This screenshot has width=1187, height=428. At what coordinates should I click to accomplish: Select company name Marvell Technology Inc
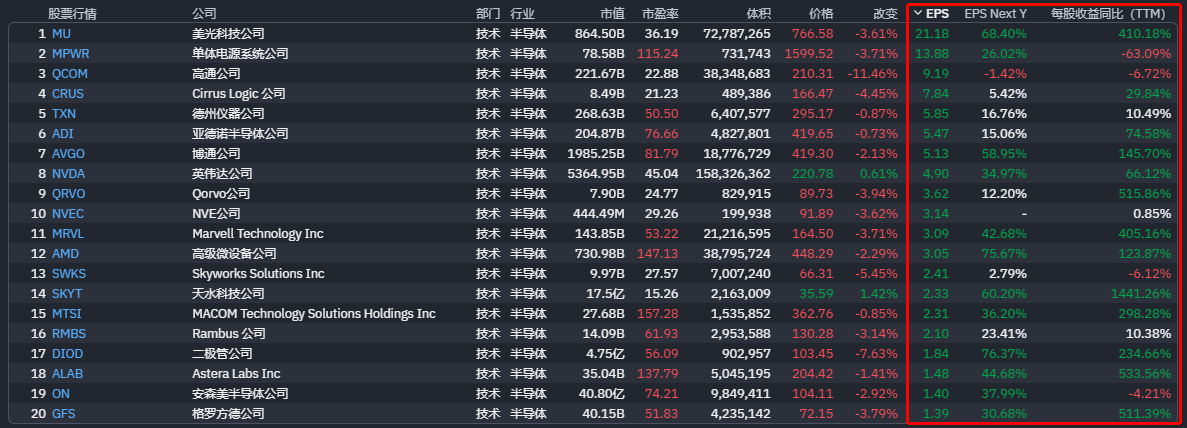tap(257, 233)
